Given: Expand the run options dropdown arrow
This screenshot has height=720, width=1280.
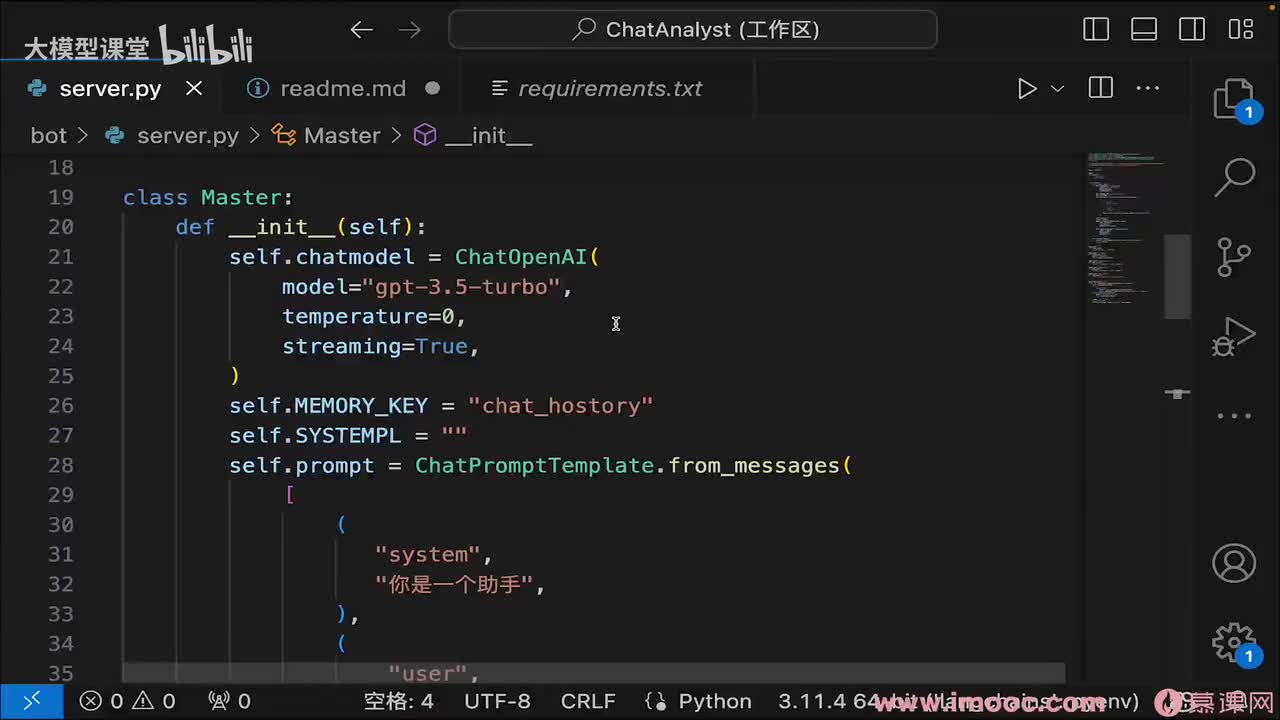Looking at the screenshot, I should pyautogui.click(x=1057, y=89).
